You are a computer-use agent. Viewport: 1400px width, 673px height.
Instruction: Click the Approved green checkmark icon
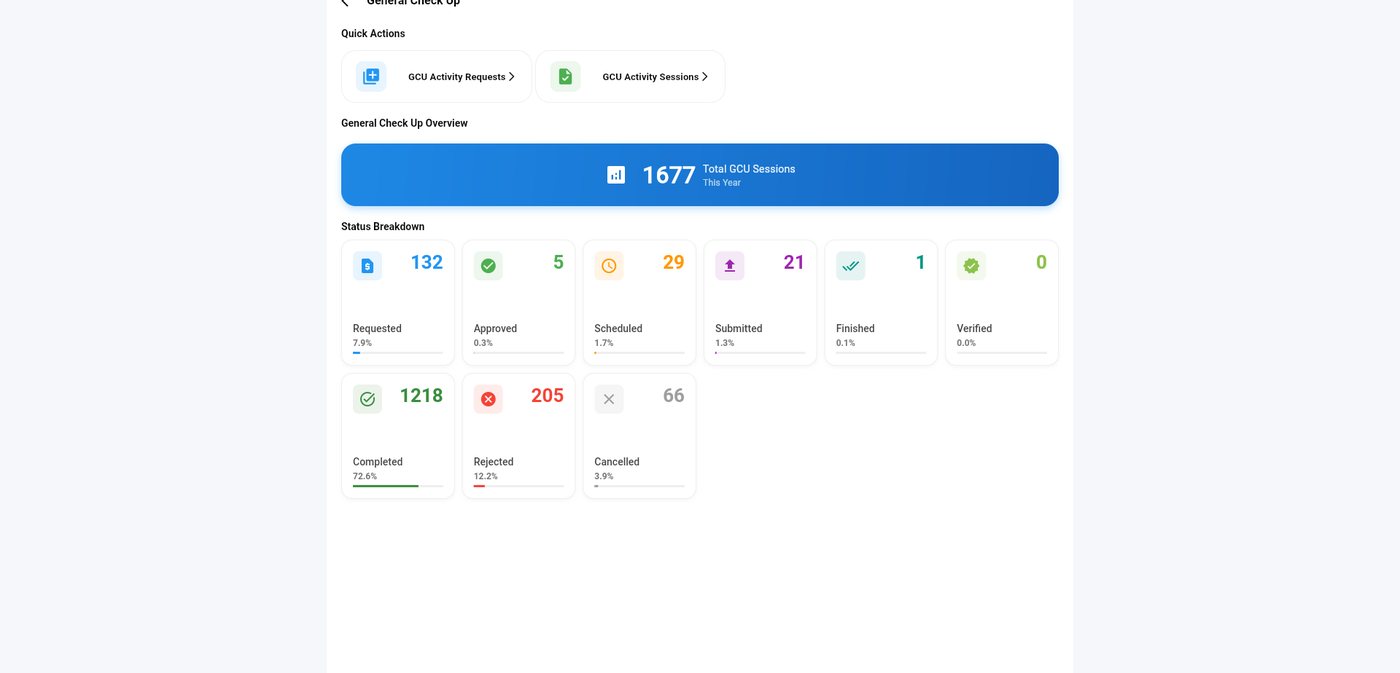pos(488,266)
